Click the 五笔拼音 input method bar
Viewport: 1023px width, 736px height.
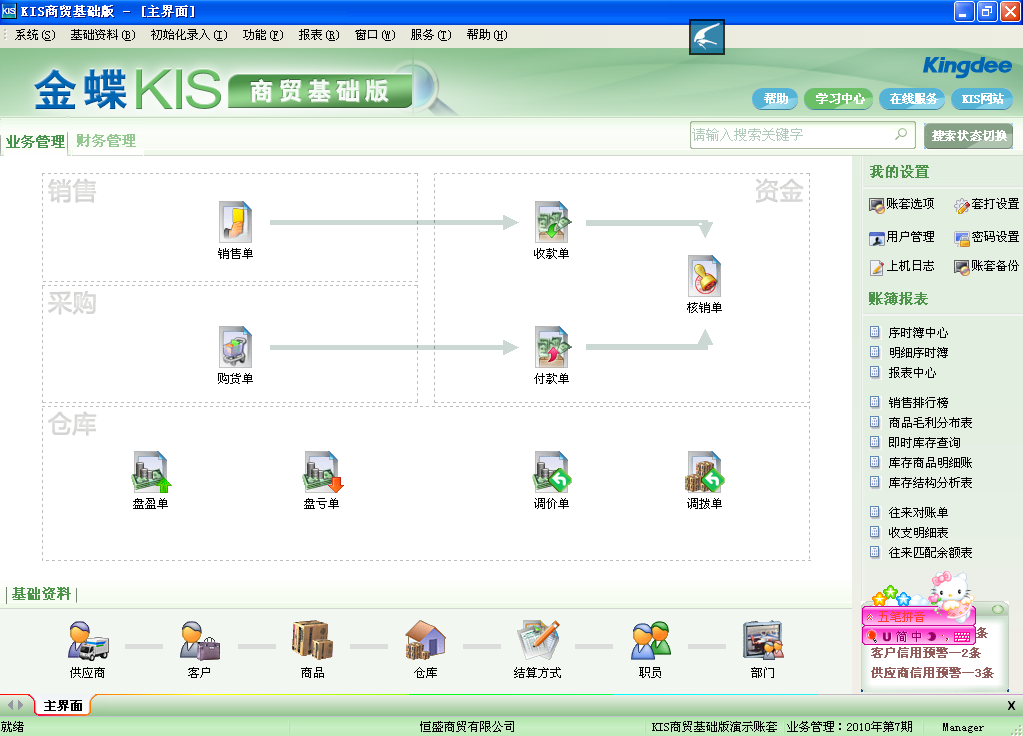click(919, 617)
